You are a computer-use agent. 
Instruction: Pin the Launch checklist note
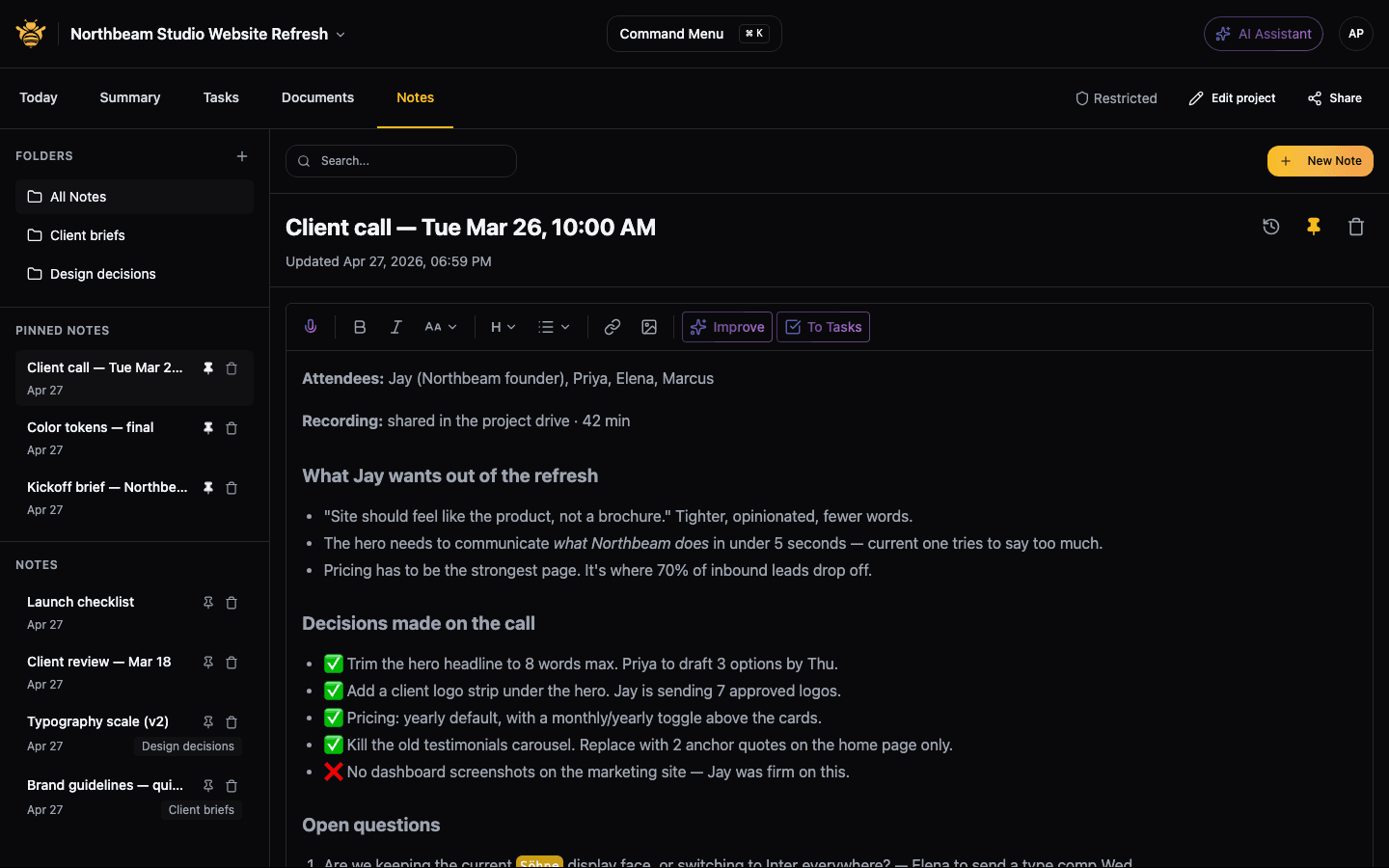tap(207, 602)
